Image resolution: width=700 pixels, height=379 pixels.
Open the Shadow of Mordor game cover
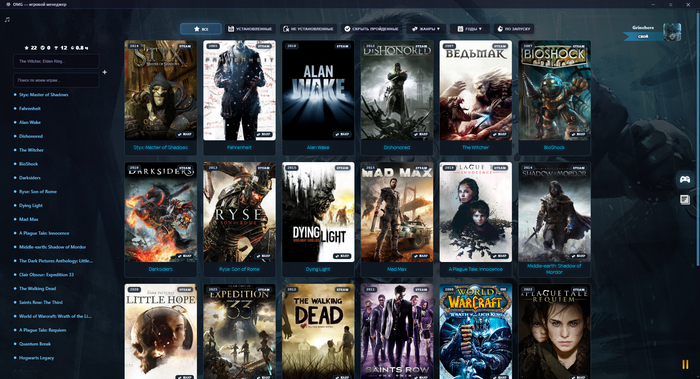[x=554, y=212]
